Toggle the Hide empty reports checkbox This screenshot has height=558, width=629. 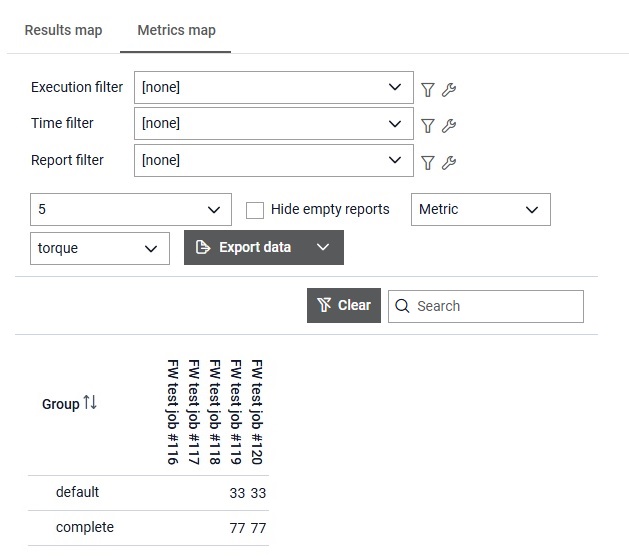[255, 210]
